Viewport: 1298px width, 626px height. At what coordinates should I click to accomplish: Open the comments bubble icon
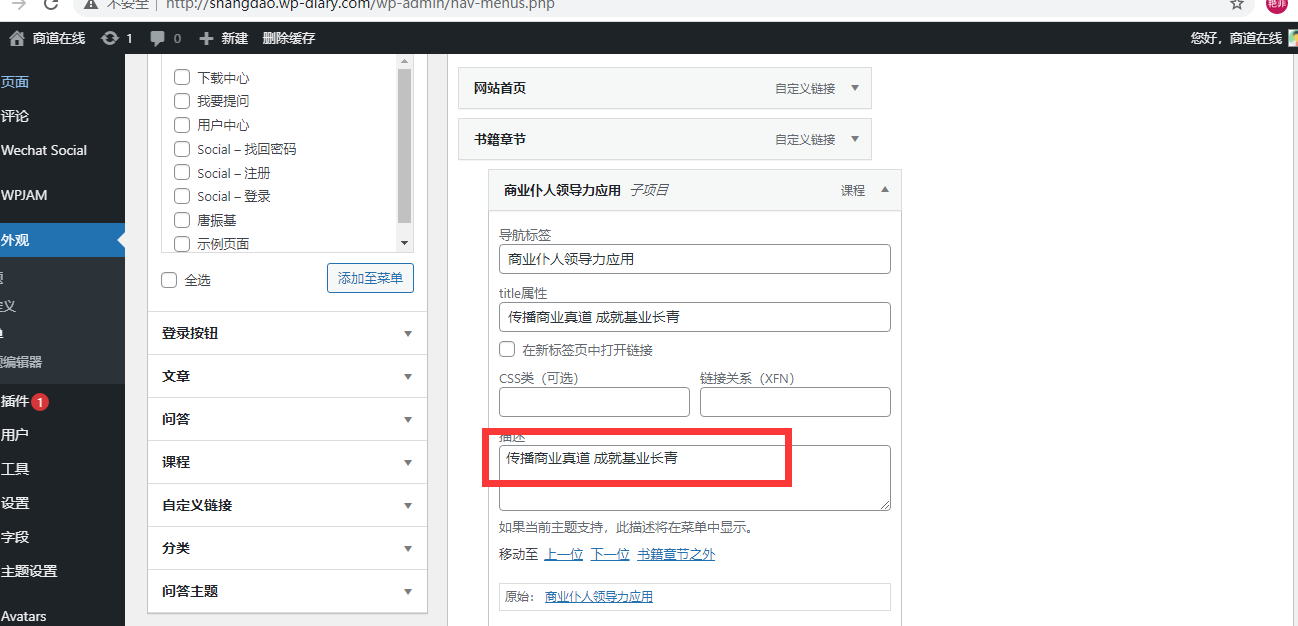[158, 38]
